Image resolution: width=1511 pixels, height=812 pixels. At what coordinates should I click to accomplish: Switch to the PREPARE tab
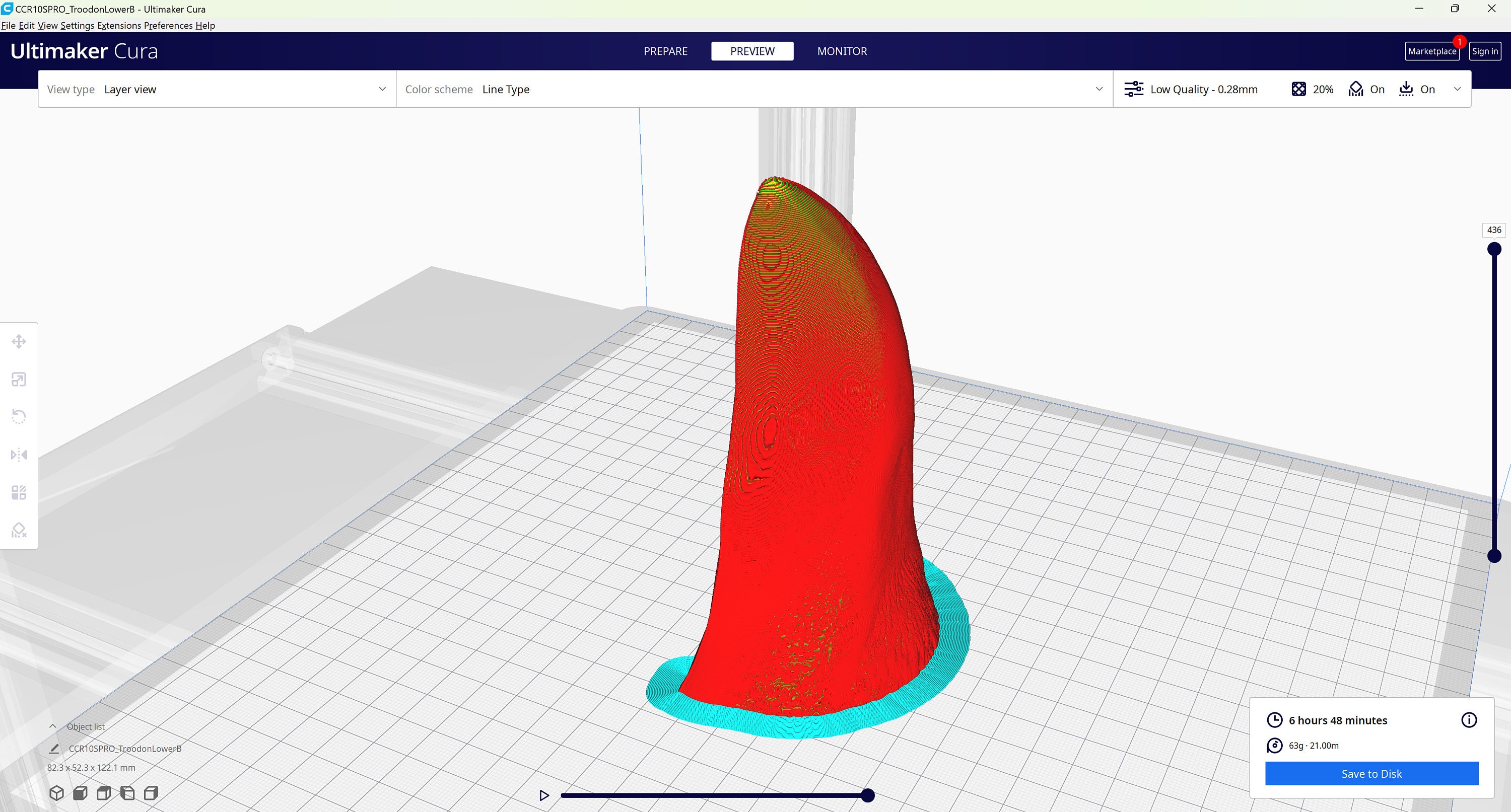pyautogui.click(x=665, y=51)
